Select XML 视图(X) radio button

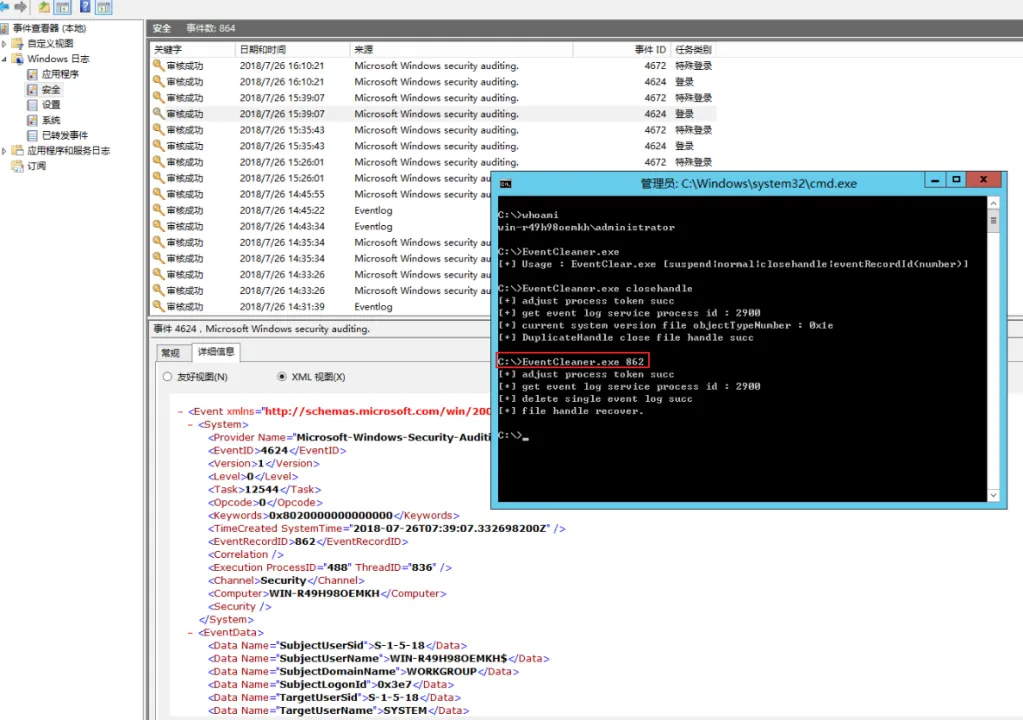[x=283, y=377]
